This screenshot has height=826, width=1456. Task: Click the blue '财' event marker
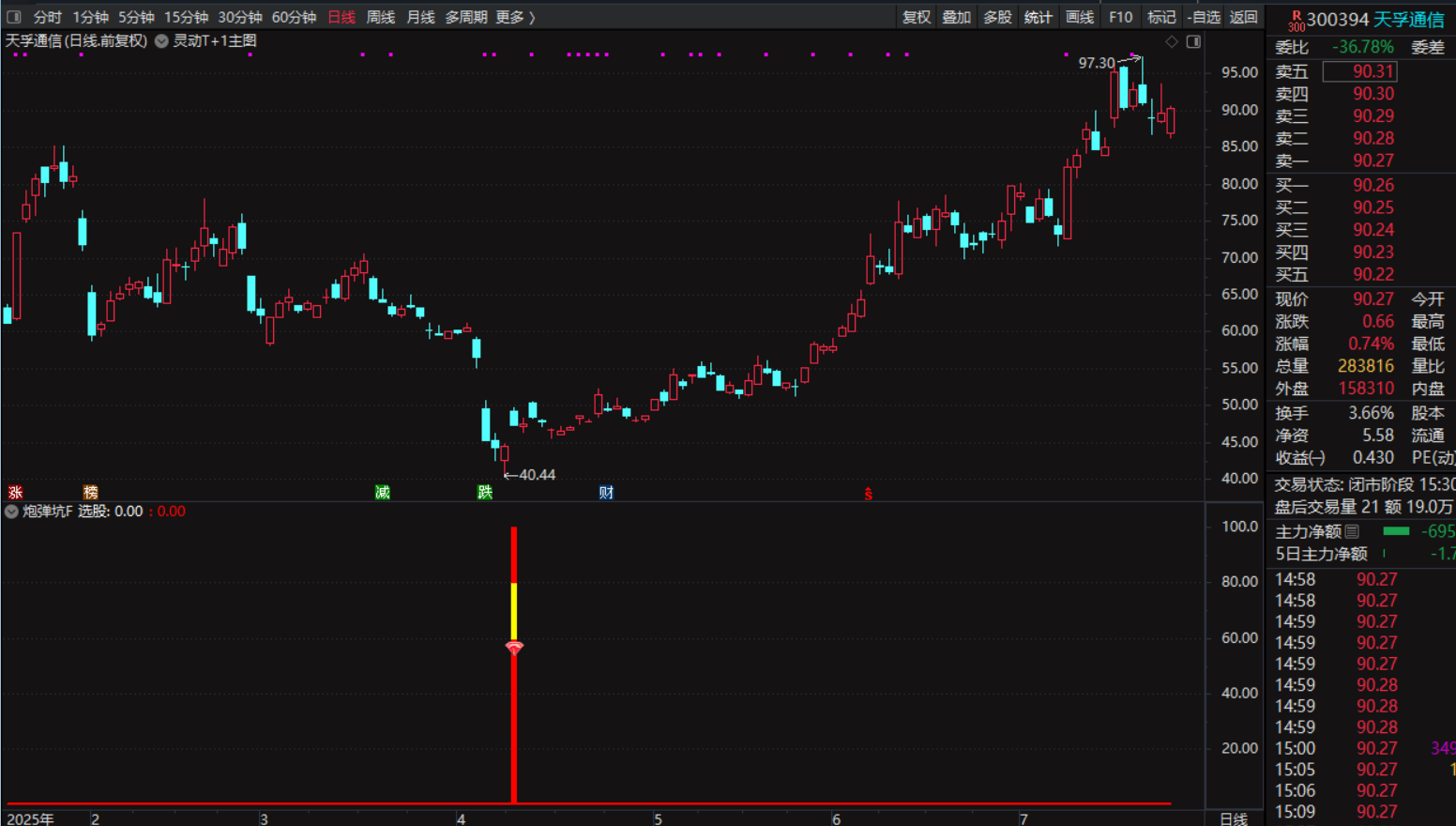(606, 492)
